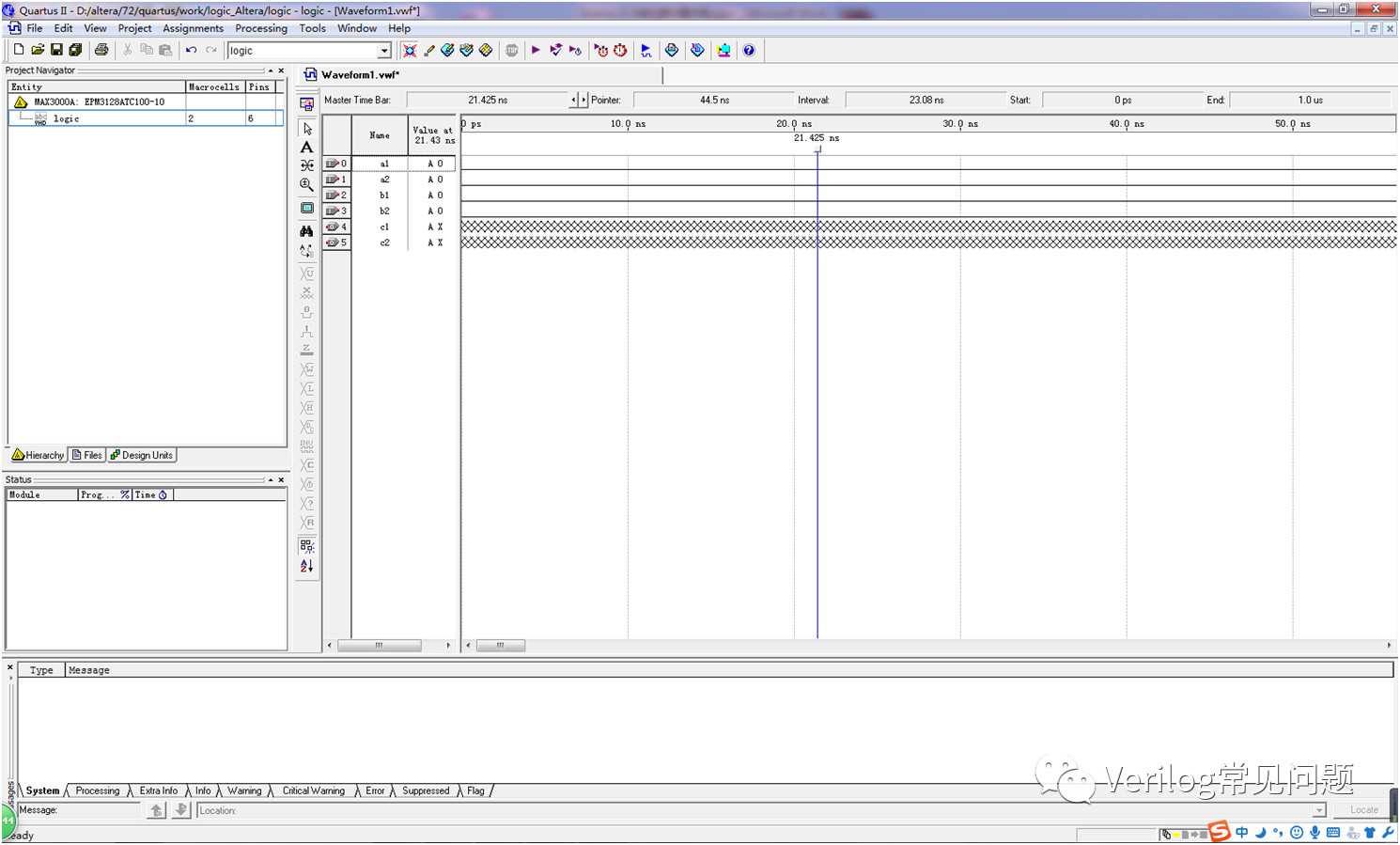Switch to the Hierarchy tab
The image size is (1400, 845).
[38, 455]
